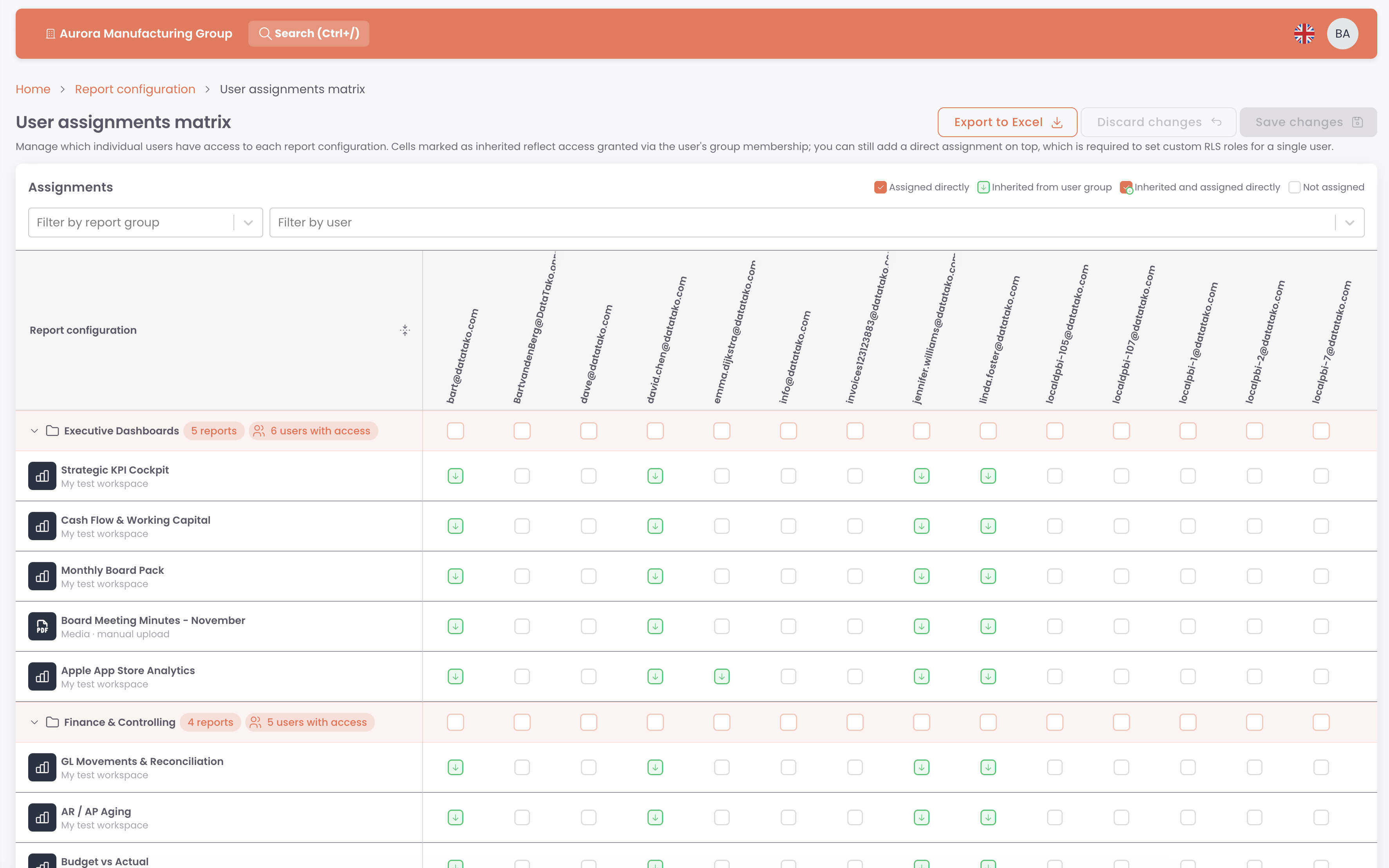The width and height of the screenshot is (1389, 868).
Task: Open Search (Ctrl+/) box
Action: (309, 34)
